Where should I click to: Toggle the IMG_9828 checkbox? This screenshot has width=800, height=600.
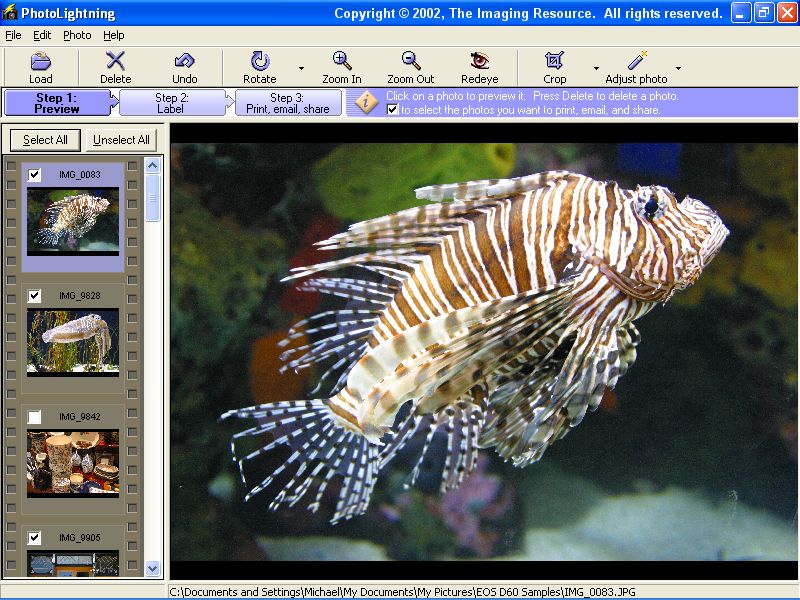tap(35, 296)
